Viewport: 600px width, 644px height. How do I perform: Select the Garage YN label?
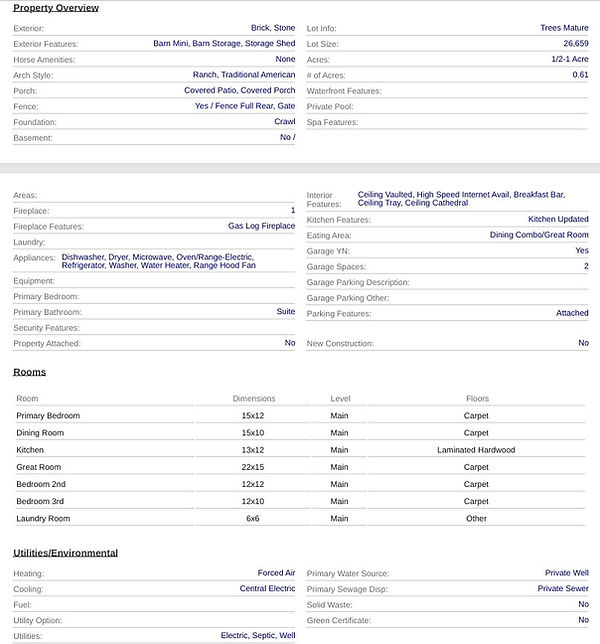tap(328, 251)
